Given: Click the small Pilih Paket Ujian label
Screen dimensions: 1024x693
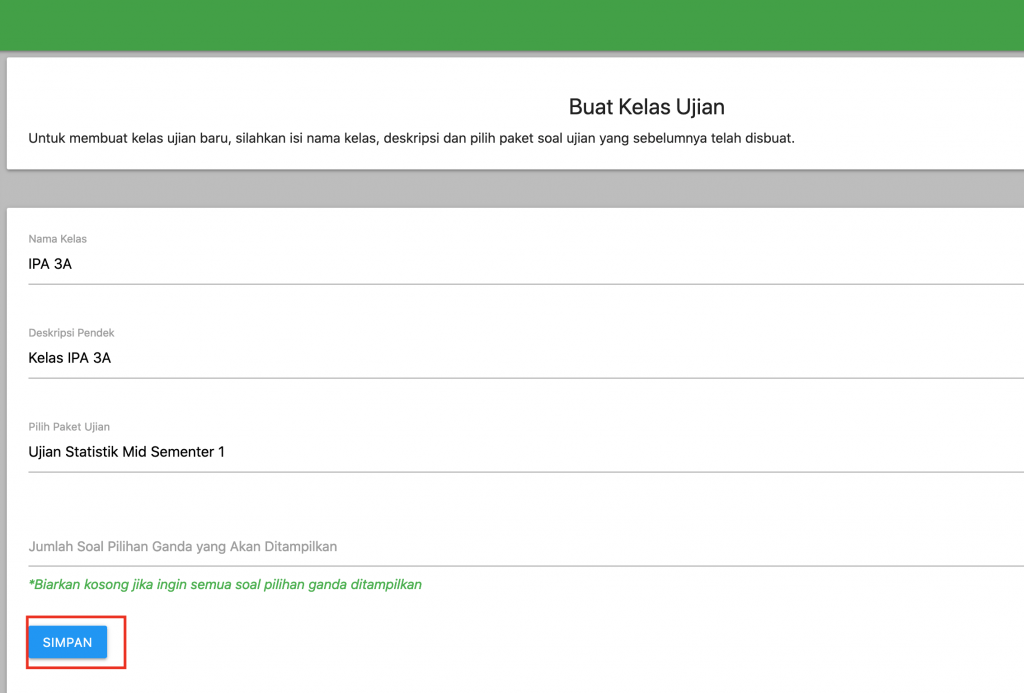Looking at the screenshot, I should [69, 427].
